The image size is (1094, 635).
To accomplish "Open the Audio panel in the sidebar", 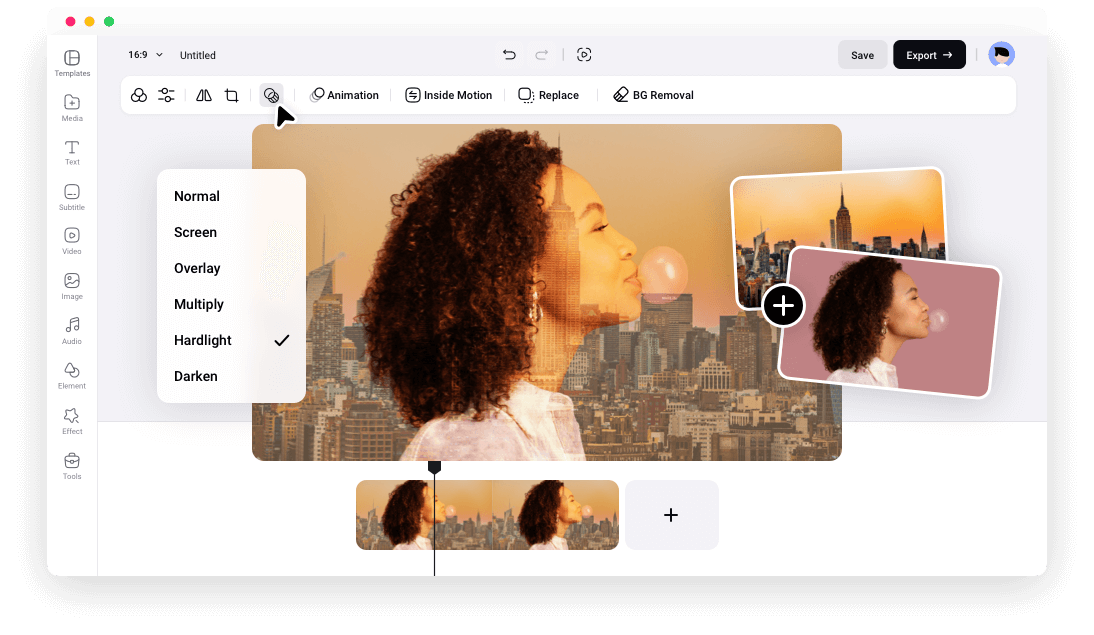I will [71, 331].
